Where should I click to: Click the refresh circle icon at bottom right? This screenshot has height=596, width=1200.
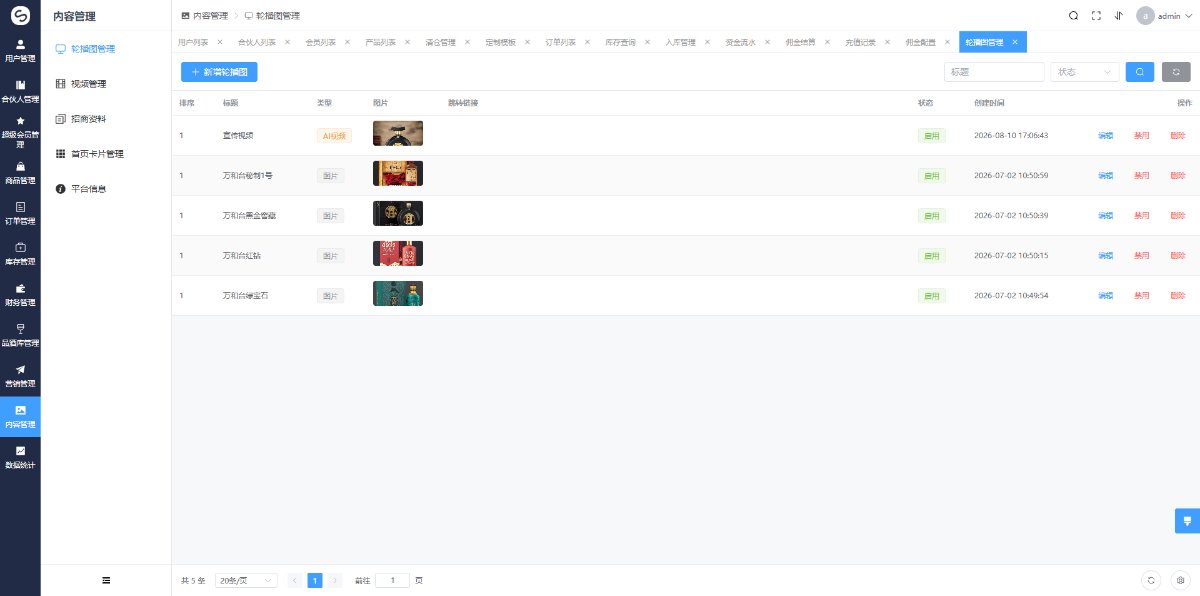pos(1151,580)
